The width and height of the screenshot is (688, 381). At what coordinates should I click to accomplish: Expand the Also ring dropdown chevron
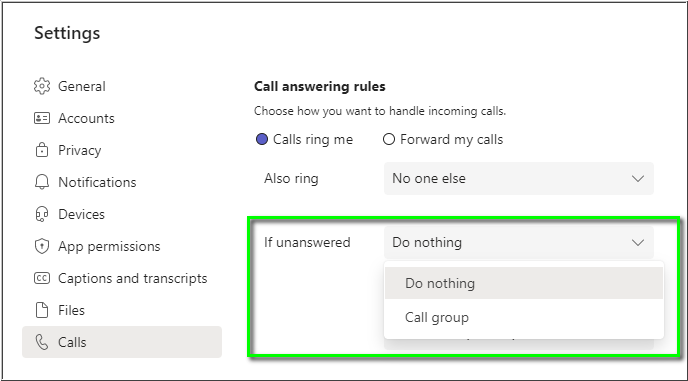pyautogui.click(x=638, y=179)
